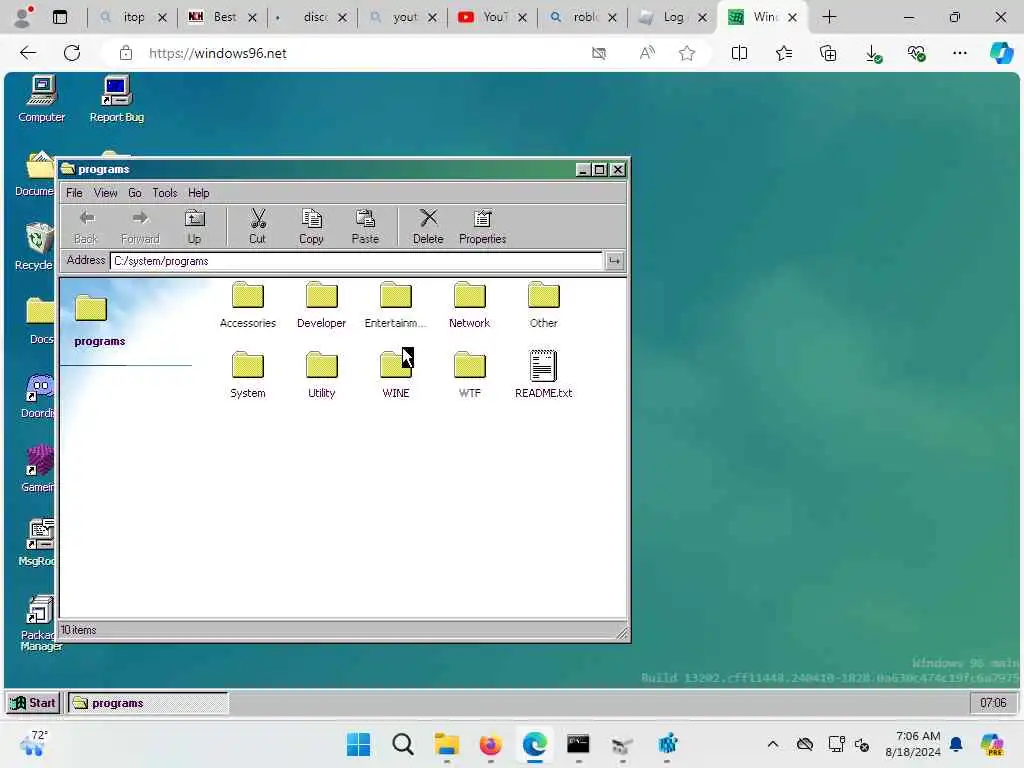Paste from clipboard in explorer
The height and width of the screenshot is (768, 1024).
365,227
